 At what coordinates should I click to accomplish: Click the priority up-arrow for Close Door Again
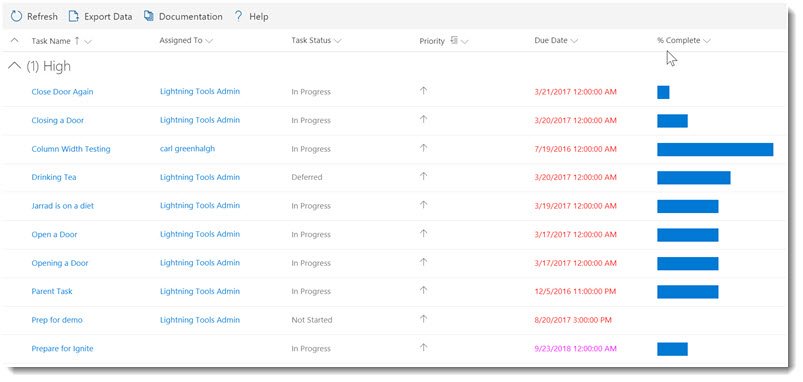click(x=423, y=91)
